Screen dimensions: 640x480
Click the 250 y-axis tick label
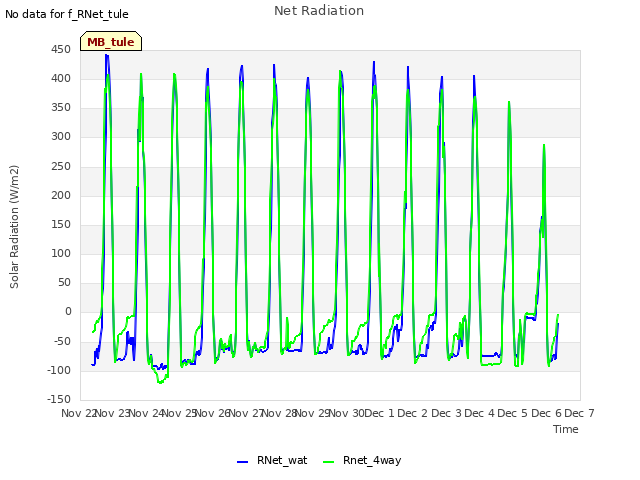(61, 166)
